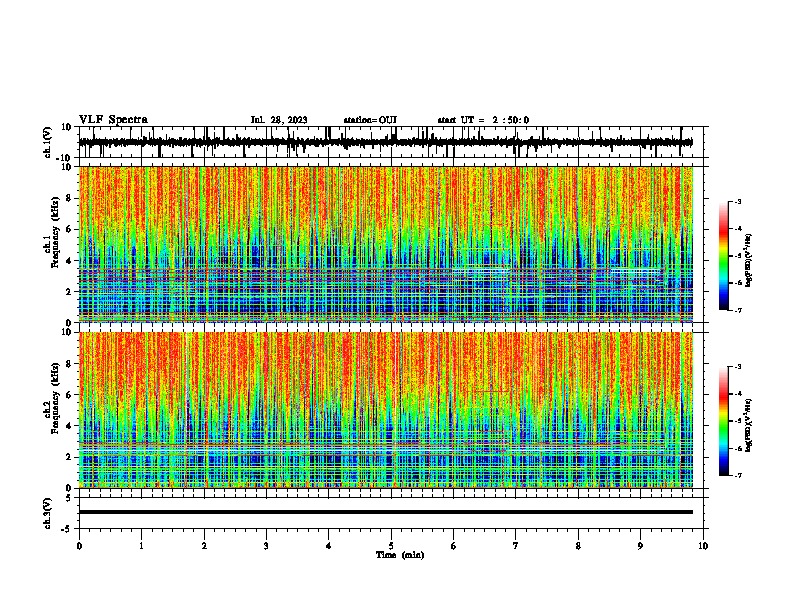792x612 pixels.
Task: Click the ch.2 spectrogram color bar
Action: [724, 421]
